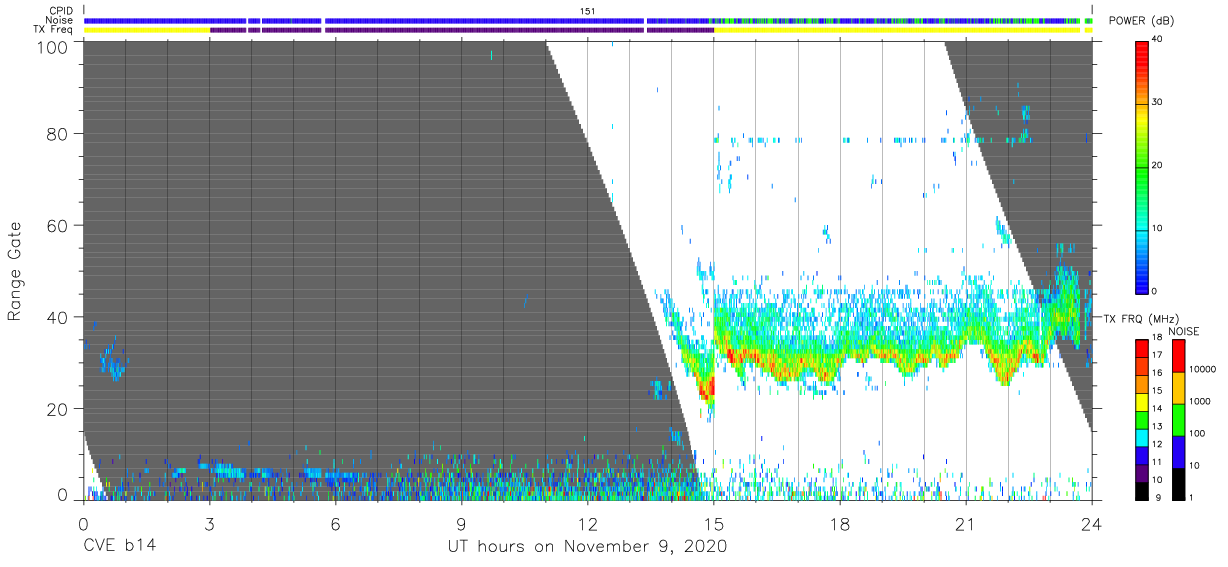This screenshot has height=567, width=1228.
Task: Click the strong red echo just before hour 15
Action: (x=707, y=388)
